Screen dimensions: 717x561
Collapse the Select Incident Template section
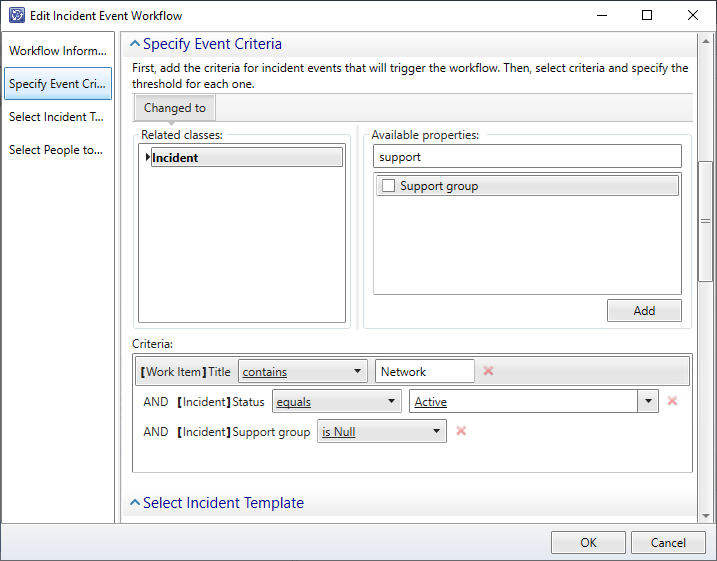click(x=135, y=503)
